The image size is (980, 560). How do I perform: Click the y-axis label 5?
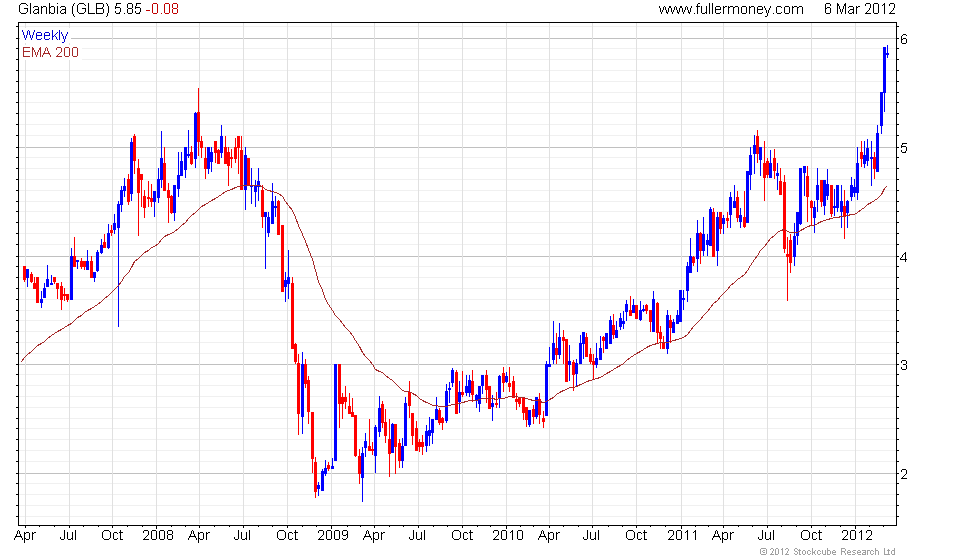tap(904, 148)
